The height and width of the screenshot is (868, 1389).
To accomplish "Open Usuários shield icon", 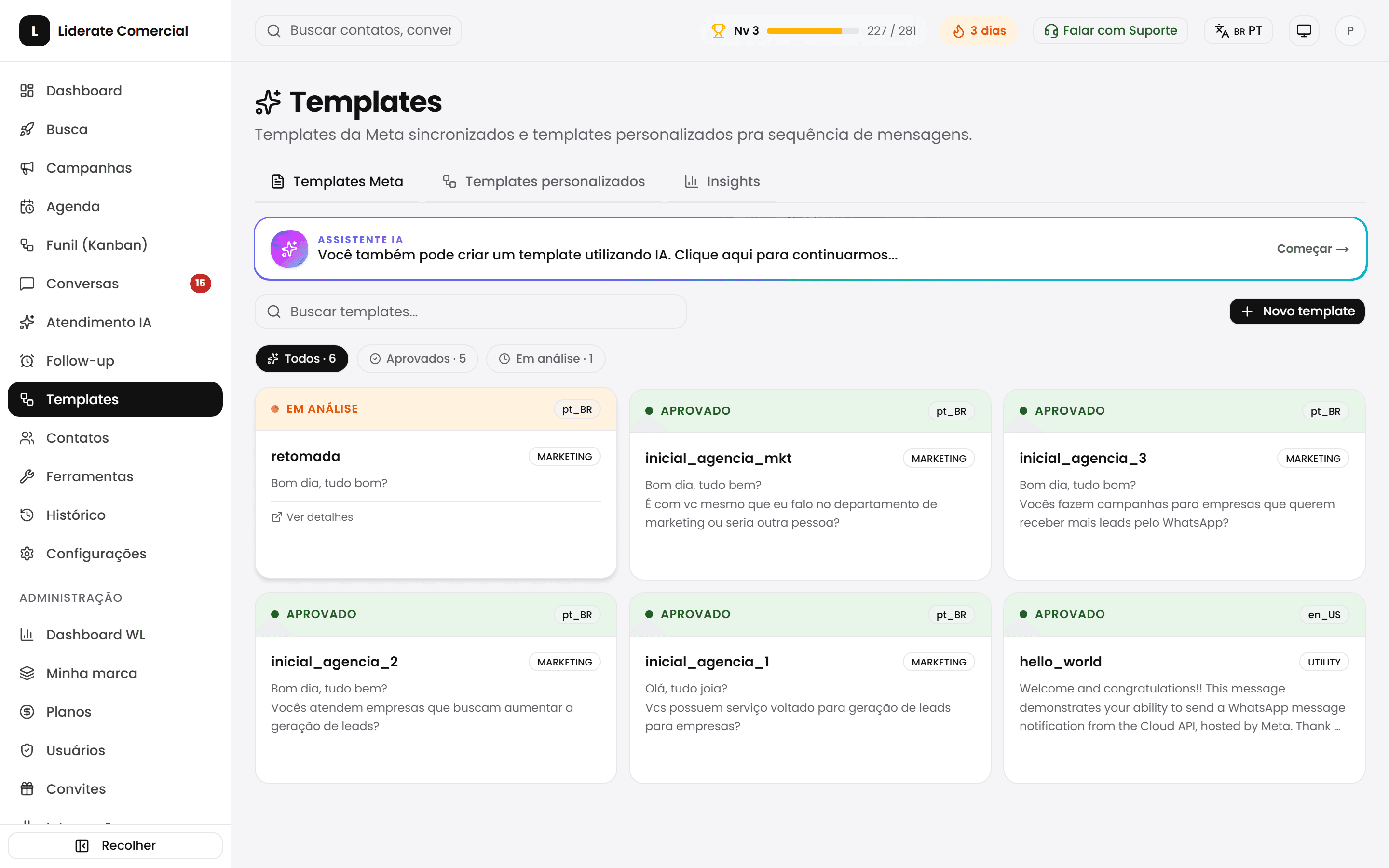I will click(x=27, y=750).
